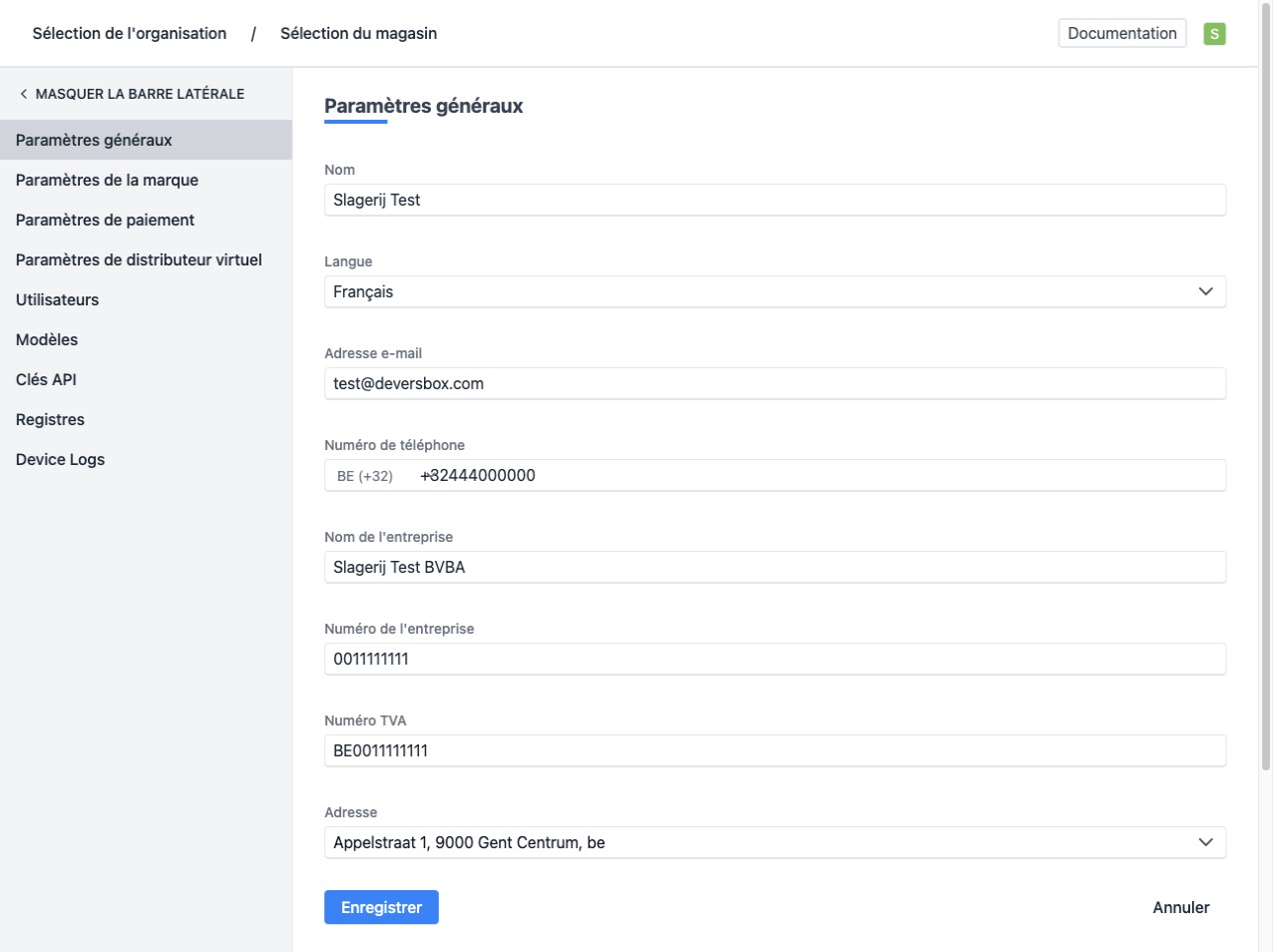Collapse sidebar with Masquer la barre latérale

tap(132, 94)
